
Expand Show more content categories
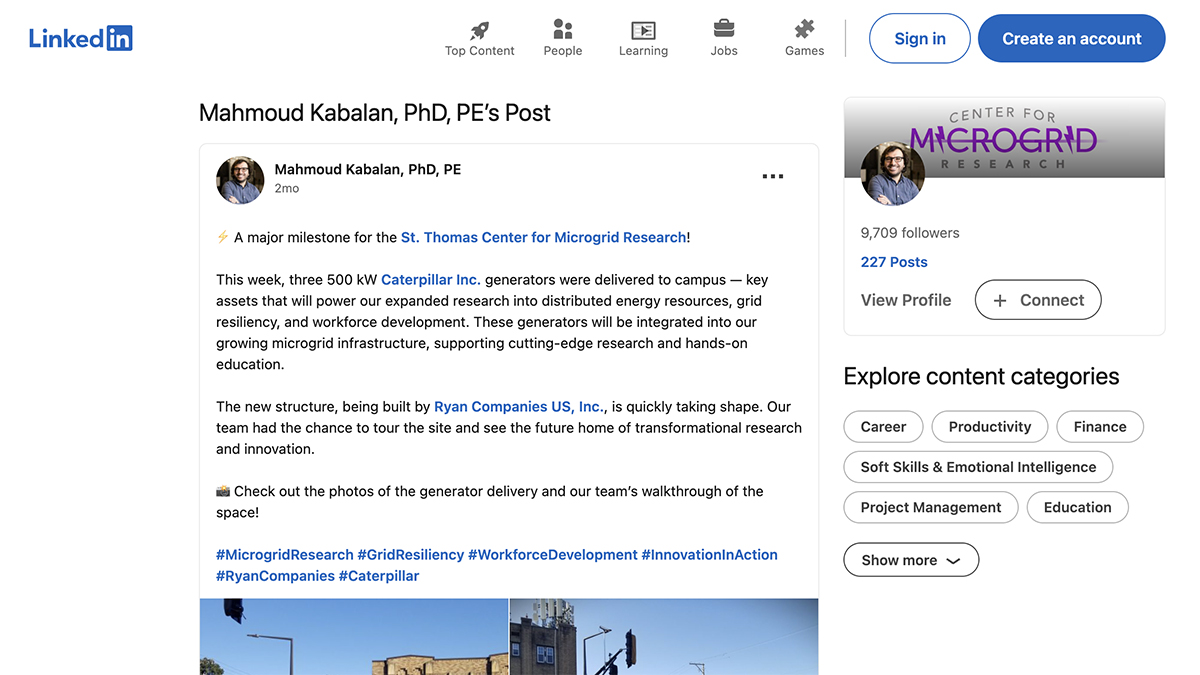[x=910, y=560]
